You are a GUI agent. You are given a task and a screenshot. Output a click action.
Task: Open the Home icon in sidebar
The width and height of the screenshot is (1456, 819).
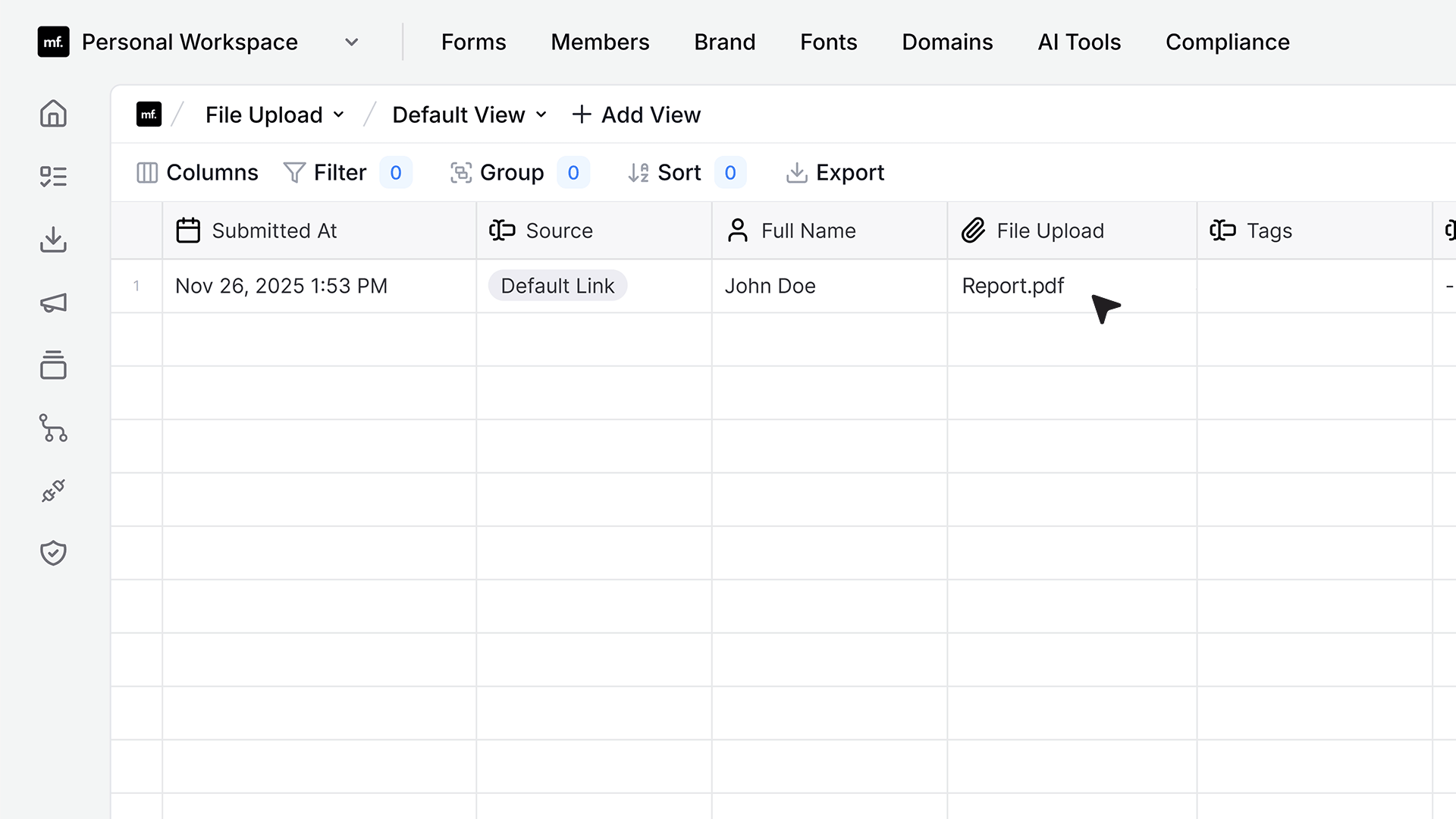pyautogui.click(x=53, y=114)
